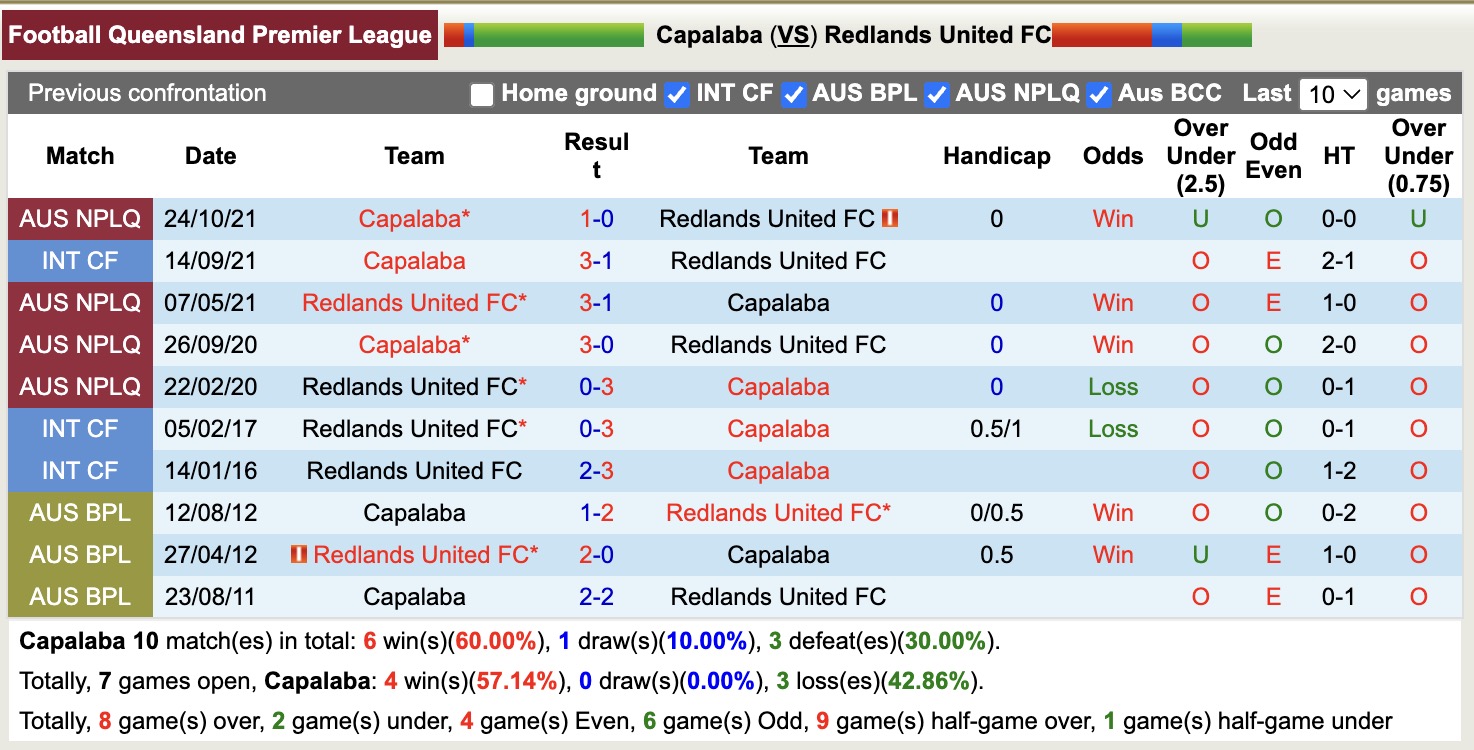The image size is (1474, 750).
Task: Click Loss odds on the 22/02/20 row
Action: tap(1112, 386)
